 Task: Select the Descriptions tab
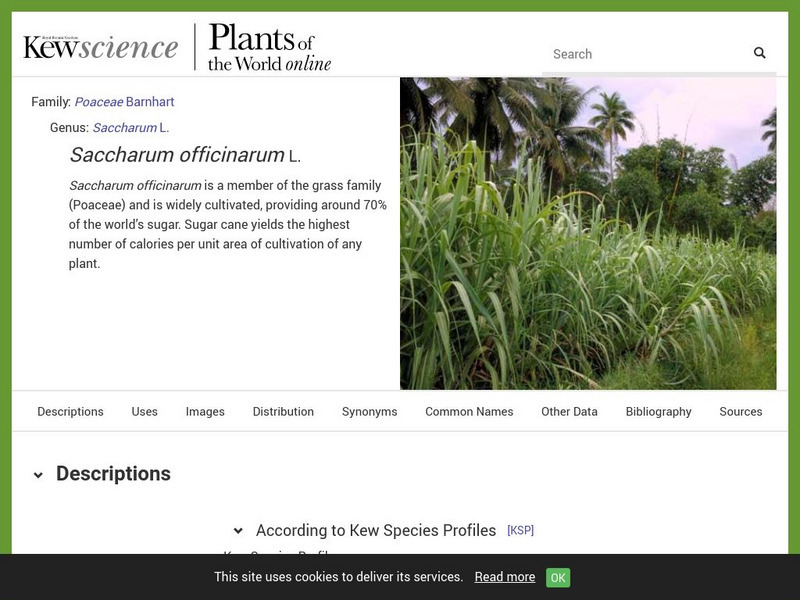[x=70, y=411]
